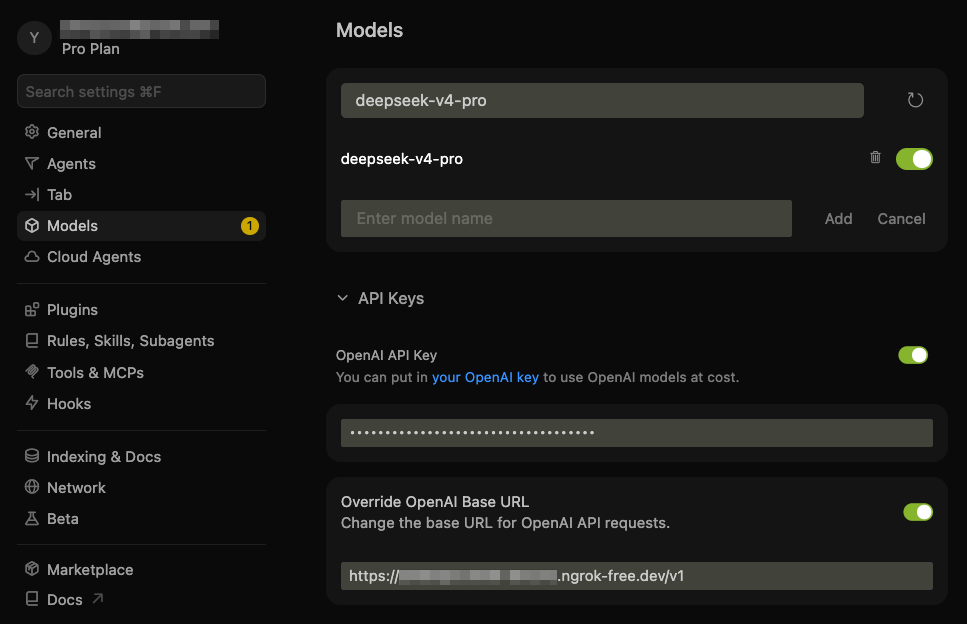The height and width of the screenshot is (624, 967).
Task: Delete the deepseek-v4-pro model with the trash icon
Action: pos(875,158)
